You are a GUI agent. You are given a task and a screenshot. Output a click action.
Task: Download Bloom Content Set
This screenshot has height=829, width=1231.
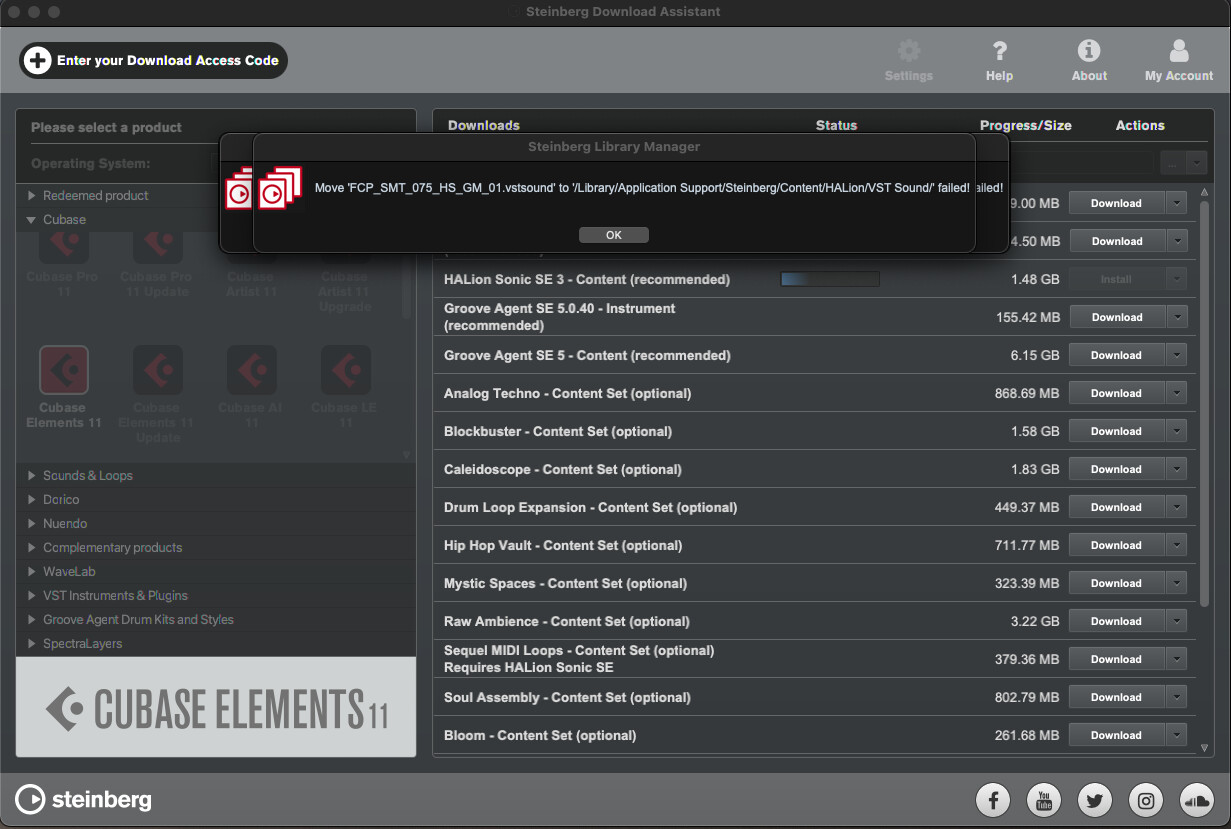(1117, 735)
